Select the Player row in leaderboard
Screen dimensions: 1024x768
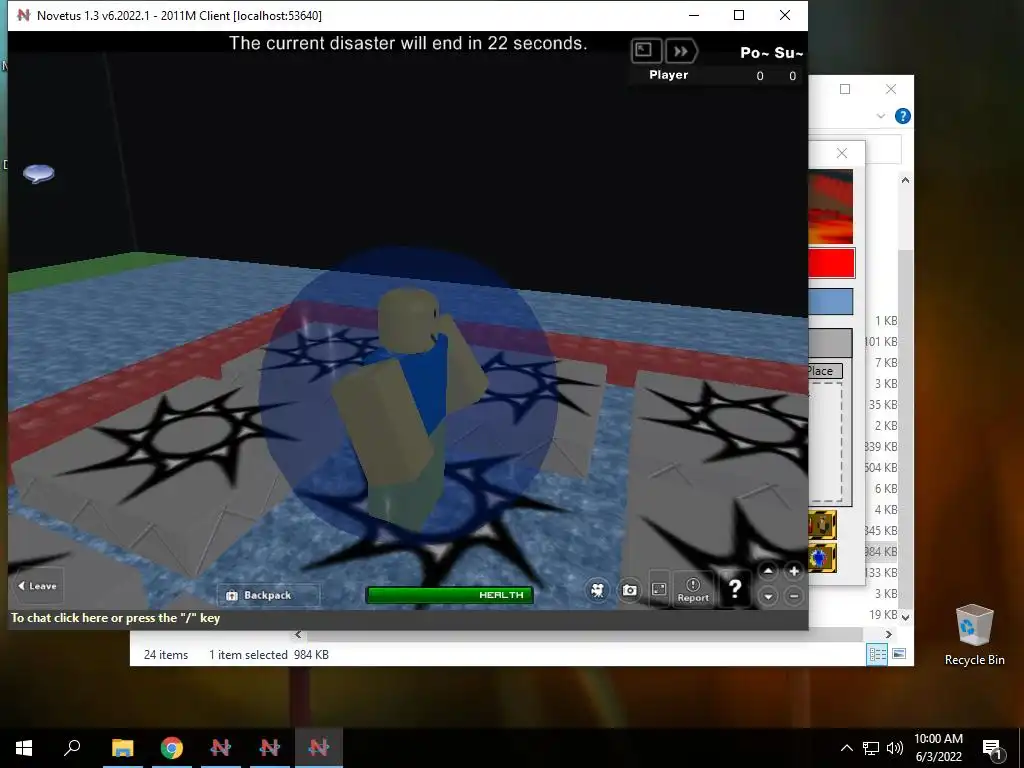716,75
